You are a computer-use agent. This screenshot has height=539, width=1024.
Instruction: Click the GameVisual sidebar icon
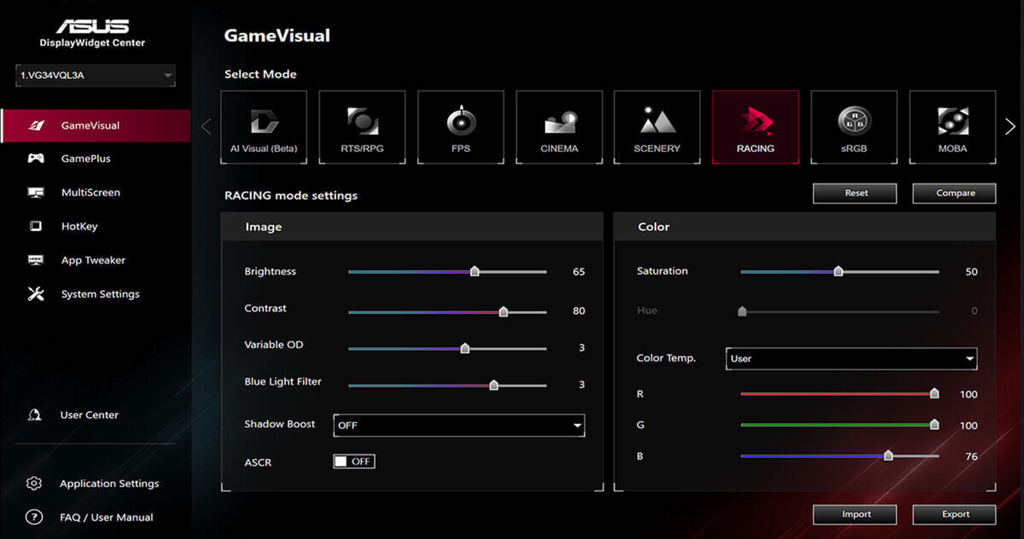click(36, 125)
